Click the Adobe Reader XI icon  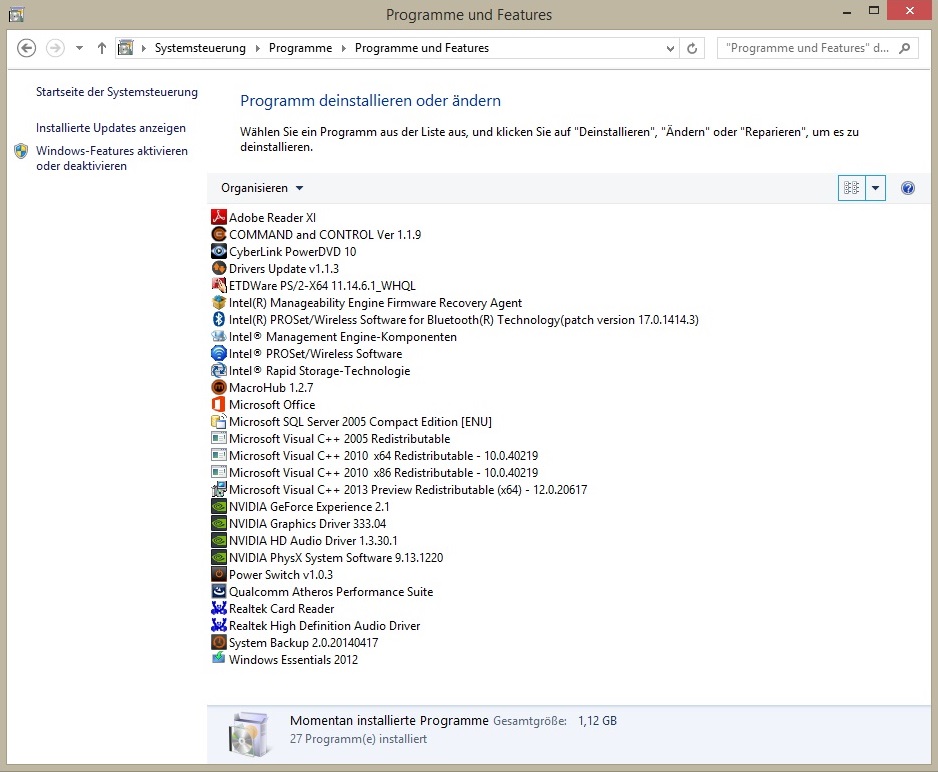point(219,217)
